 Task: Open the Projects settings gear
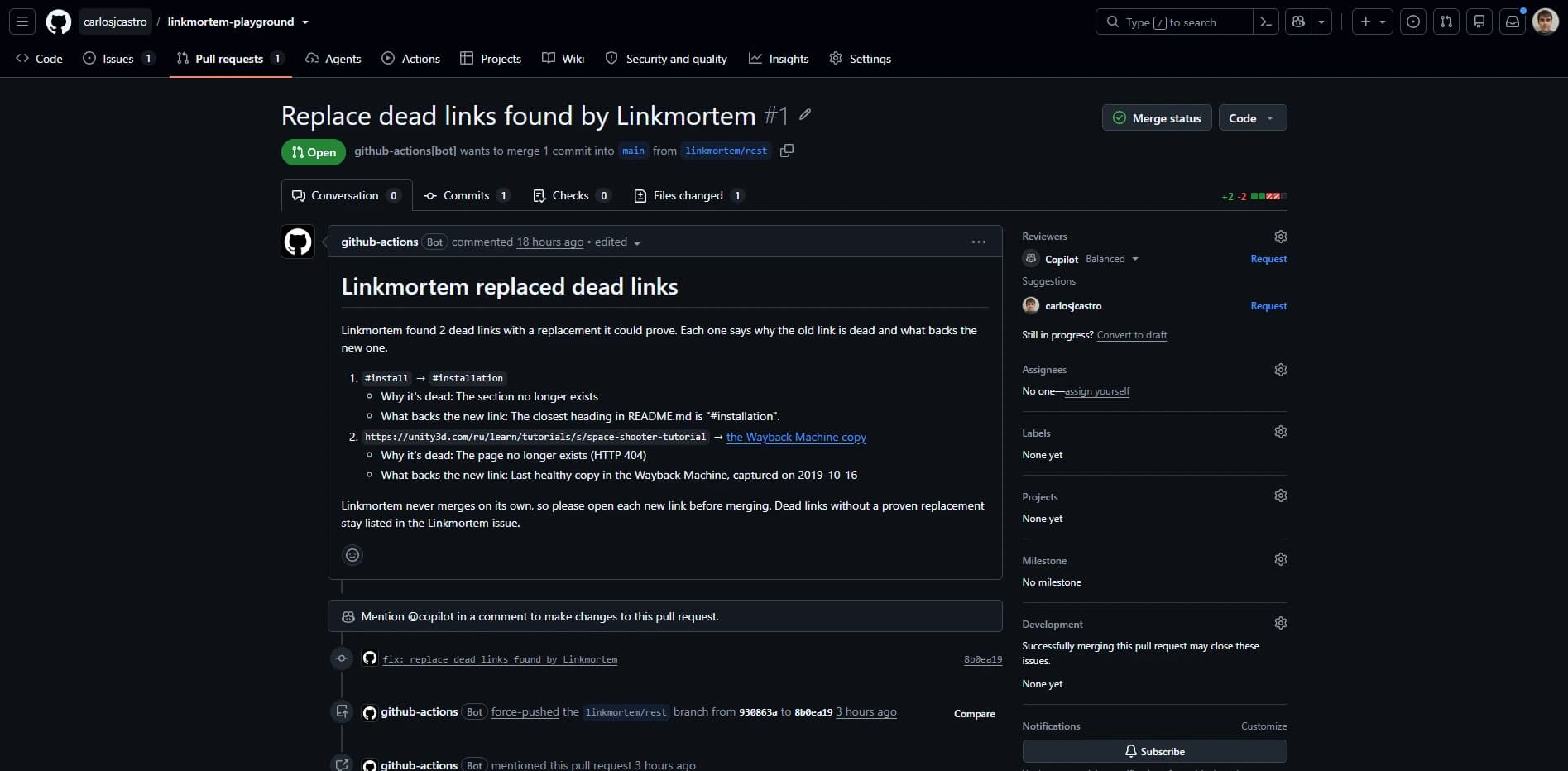(1281, 496)
